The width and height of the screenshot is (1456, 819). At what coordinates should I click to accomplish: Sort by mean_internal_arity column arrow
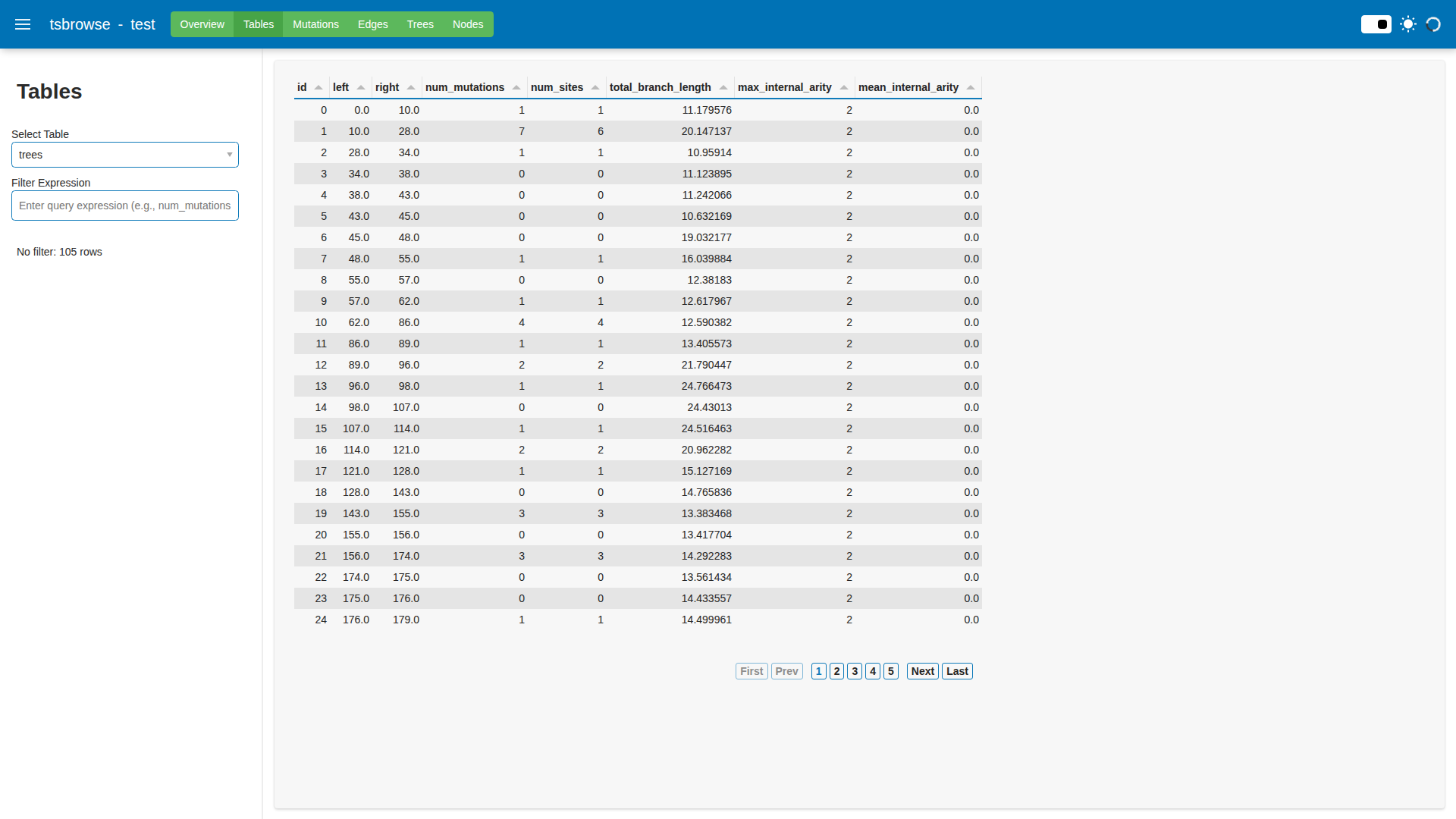coord(971,88)
